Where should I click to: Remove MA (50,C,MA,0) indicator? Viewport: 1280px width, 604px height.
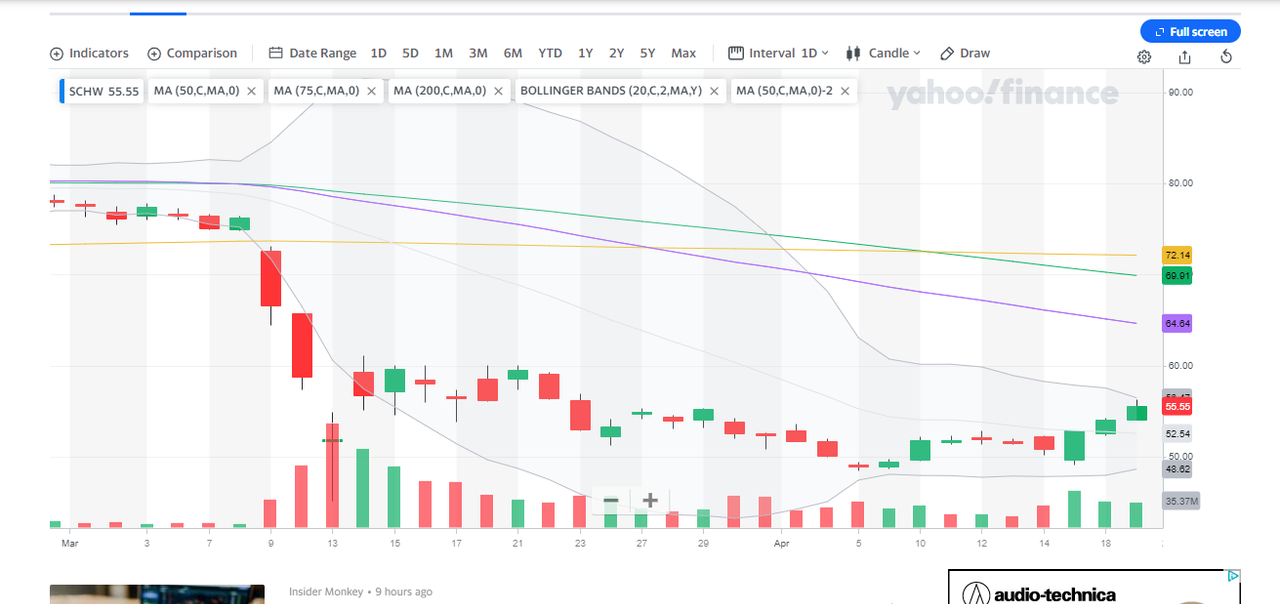pos(251,91)
